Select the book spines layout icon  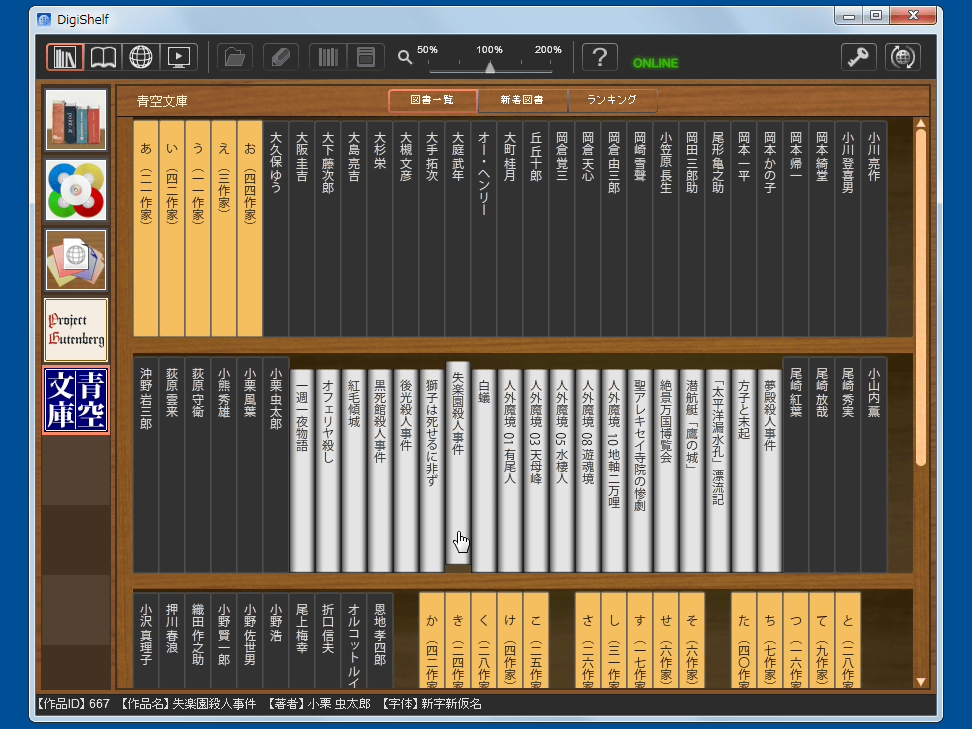(x=328, y=58)
